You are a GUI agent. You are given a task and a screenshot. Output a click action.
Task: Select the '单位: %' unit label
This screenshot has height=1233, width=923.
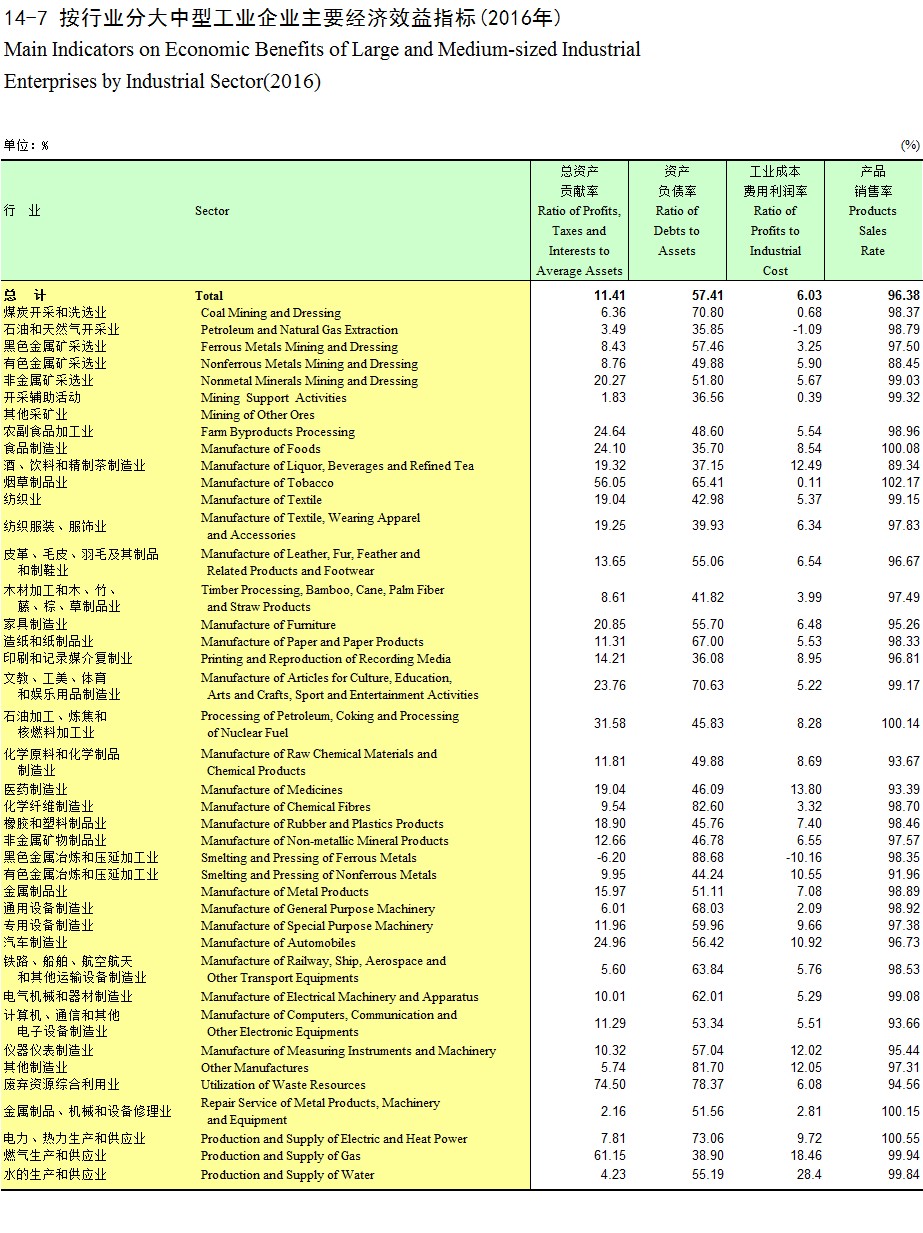(x=26, y=146)
